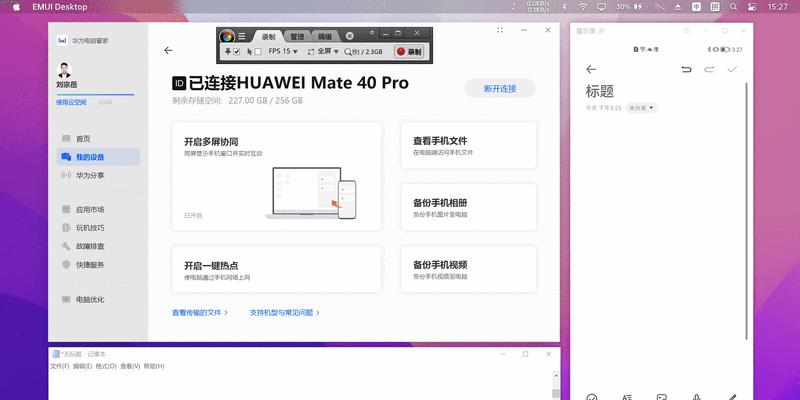Redo in the phone note editor

[709, 69]
